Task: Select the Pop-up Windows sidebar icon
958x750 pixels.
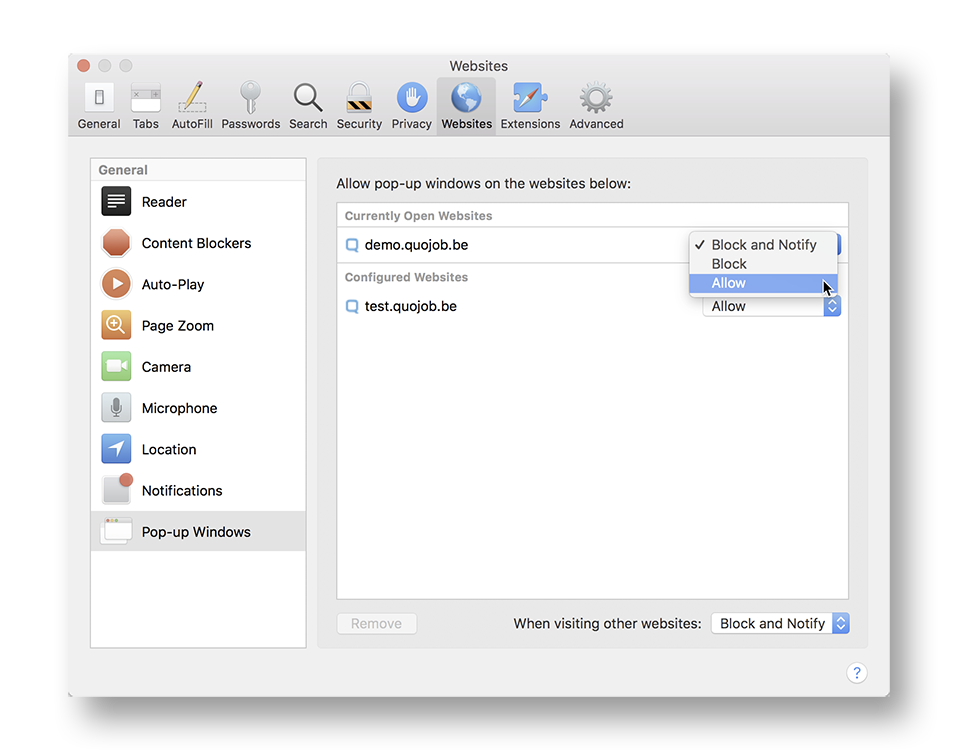Action: tap(116, 531)
